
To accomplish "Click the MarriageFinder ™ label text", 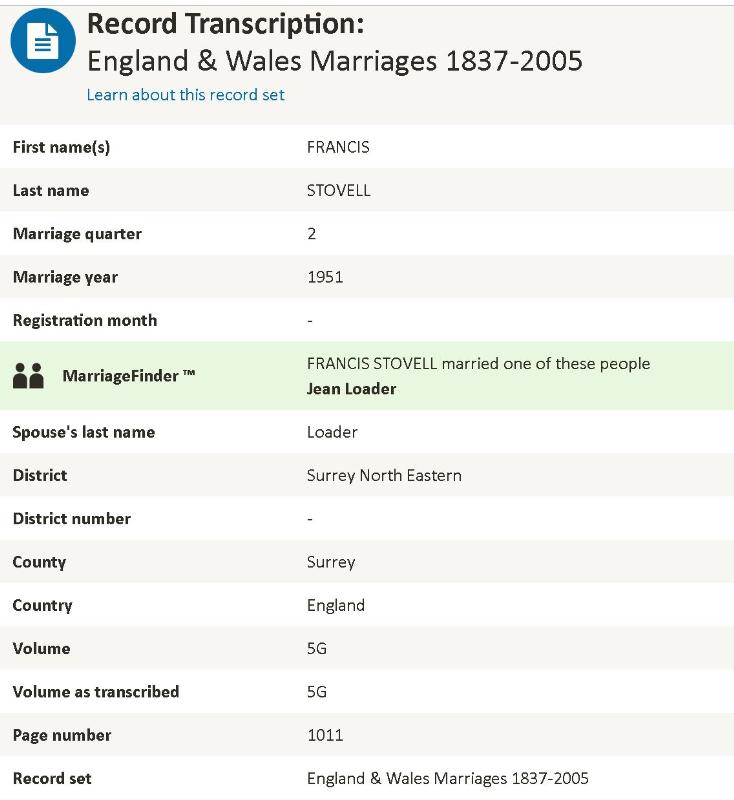I will coord(129,376).
